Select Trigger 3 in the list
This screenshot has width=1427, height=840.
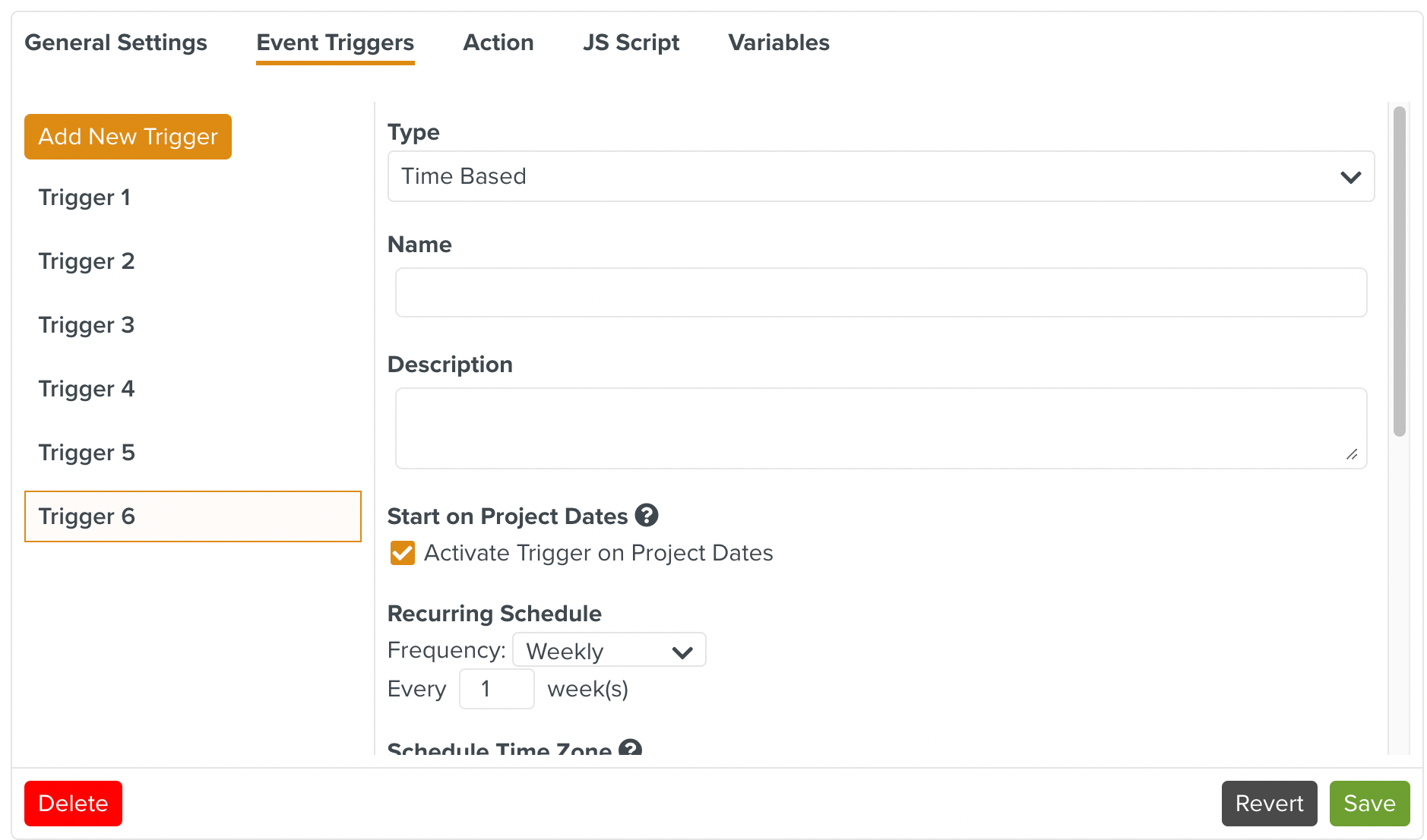tap(87, 325)
